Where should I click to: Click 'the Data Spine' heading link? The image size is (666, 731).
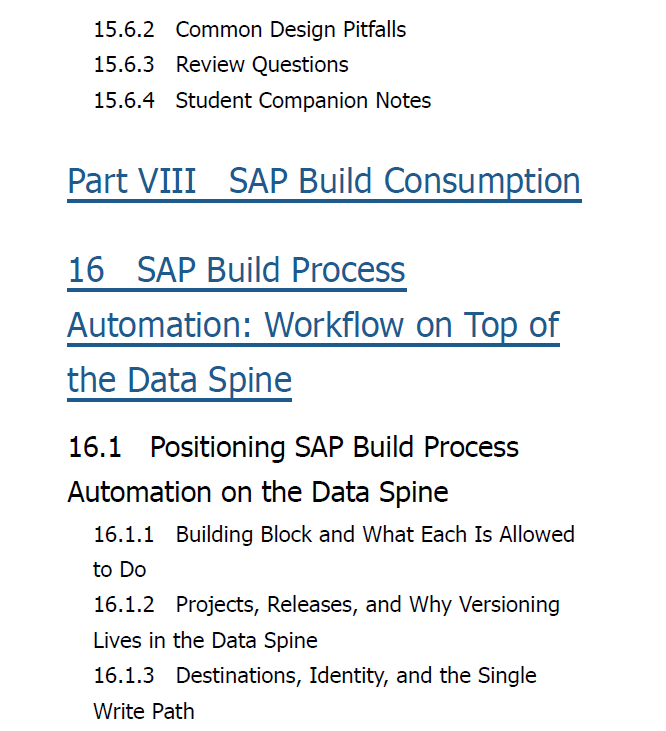179,380
